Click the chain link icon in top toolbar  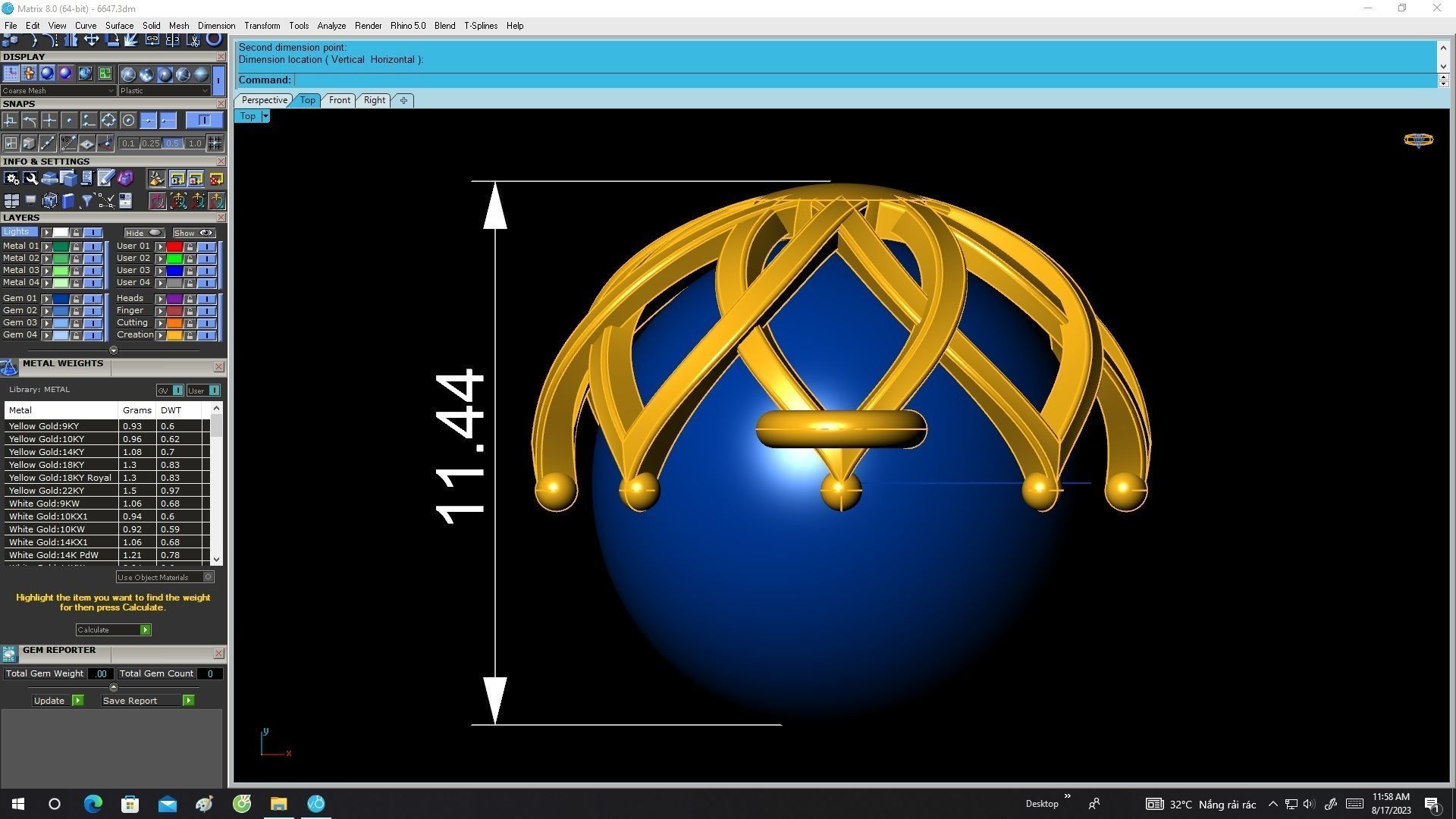pos(152,39)
